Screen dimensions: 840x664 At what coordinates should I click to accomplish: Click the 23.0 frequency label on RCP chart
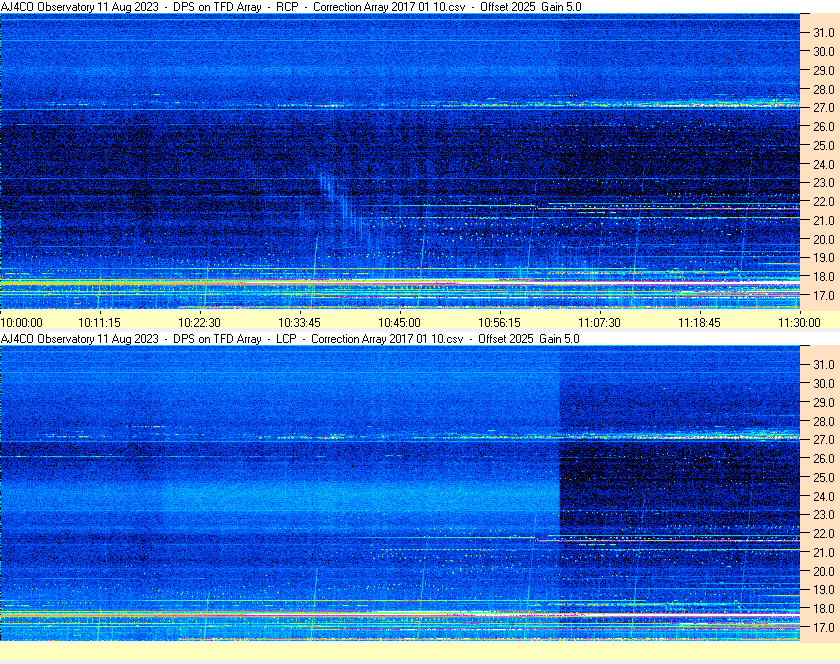(824, 183)
